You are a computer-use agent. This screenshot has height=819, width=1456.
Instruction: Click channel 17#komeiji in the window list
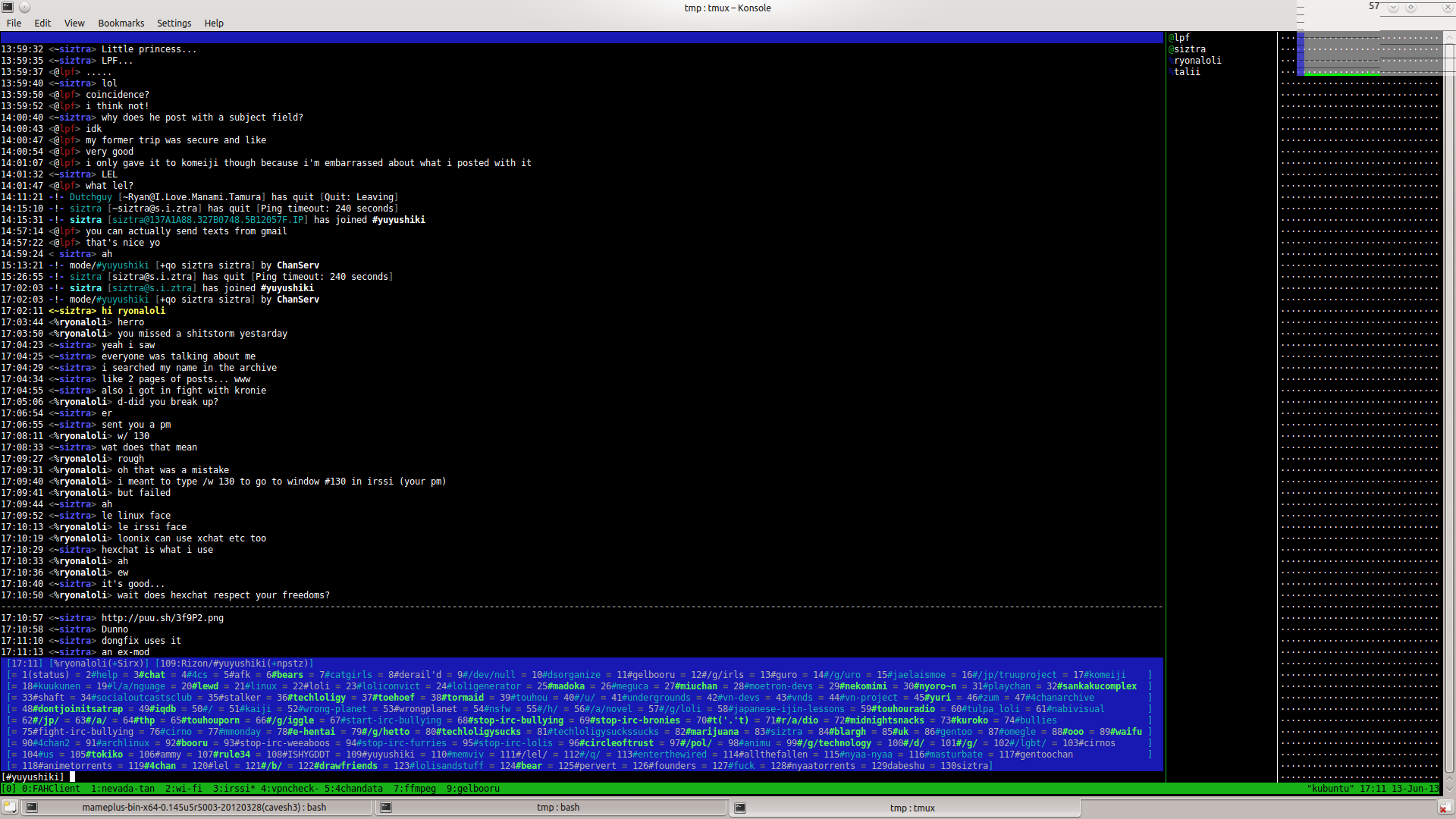1100,675
